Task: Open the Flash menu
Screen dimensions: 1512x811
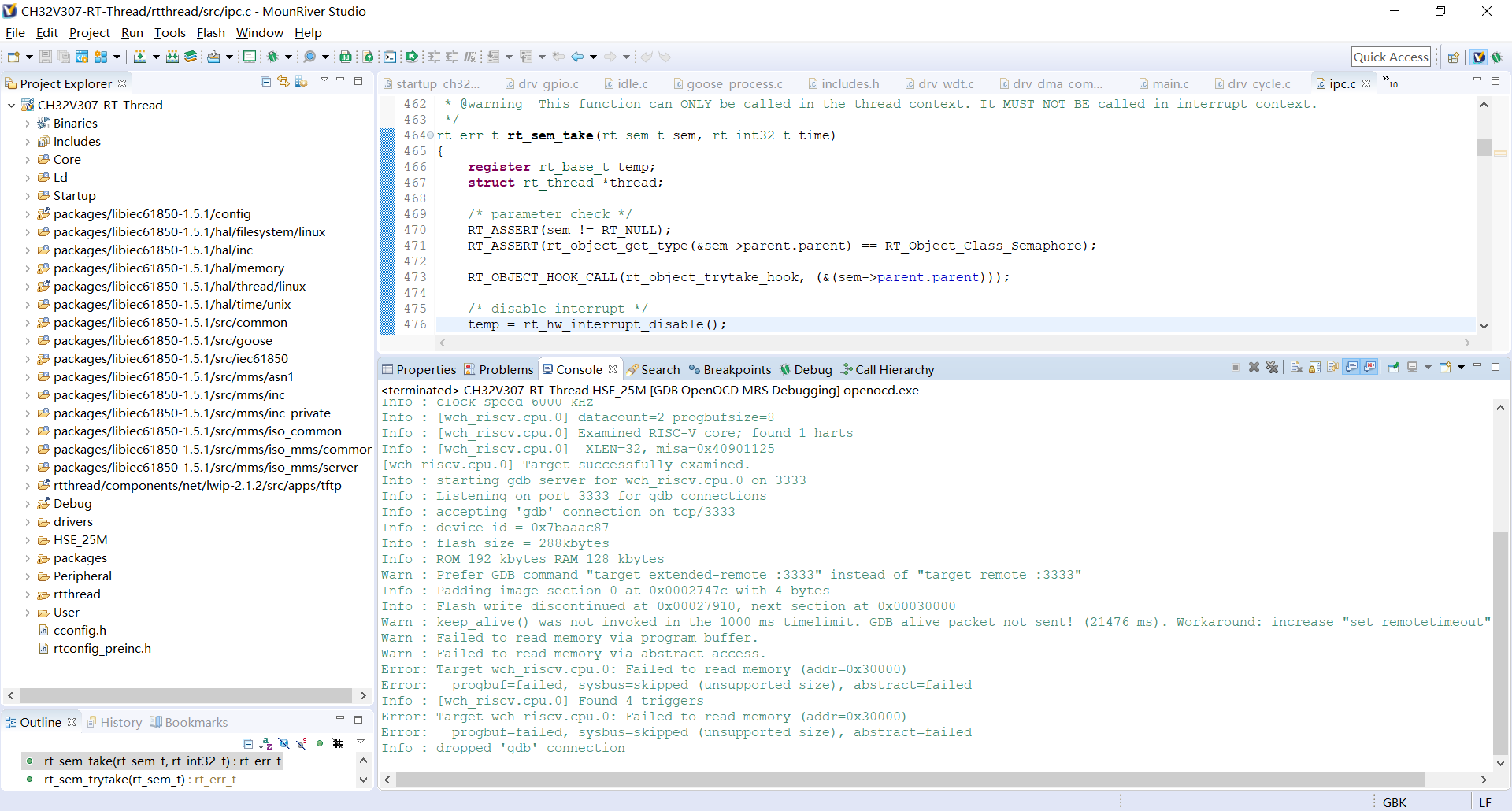Action: point(211,32)
